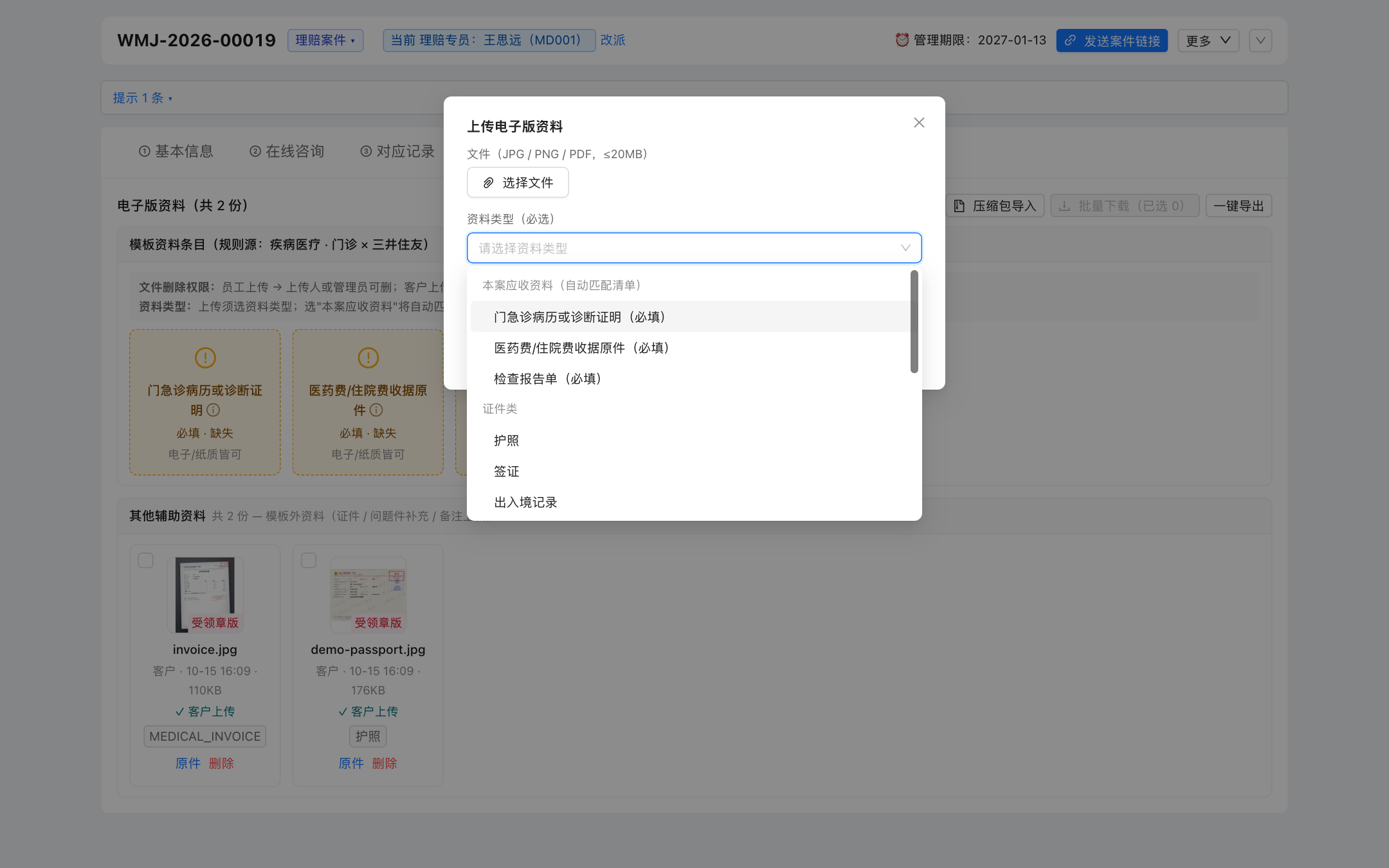Viewport: 1389px width, 868px height.
Task: Open the More dropdown
Action: coord(1208,41)
